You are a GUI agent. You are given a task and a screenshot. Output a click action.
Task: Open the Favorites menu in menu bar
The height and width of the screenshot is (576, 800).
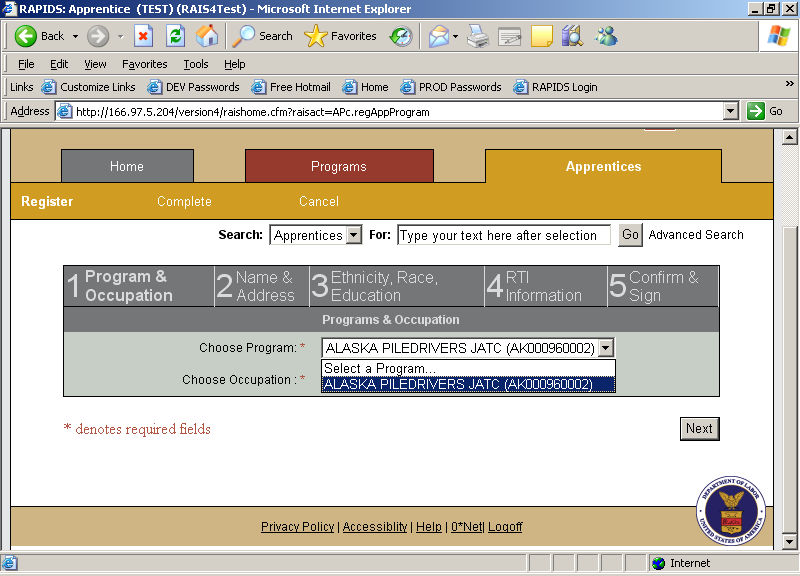pos(144,64)
